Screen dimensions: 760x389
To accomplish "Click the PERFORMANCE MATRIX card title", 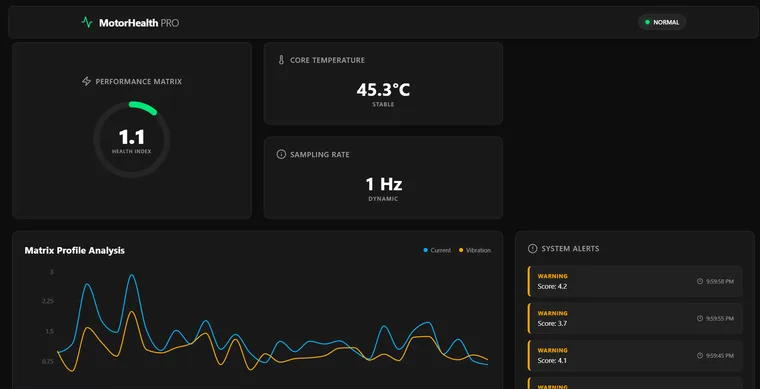I will (139, 82).
